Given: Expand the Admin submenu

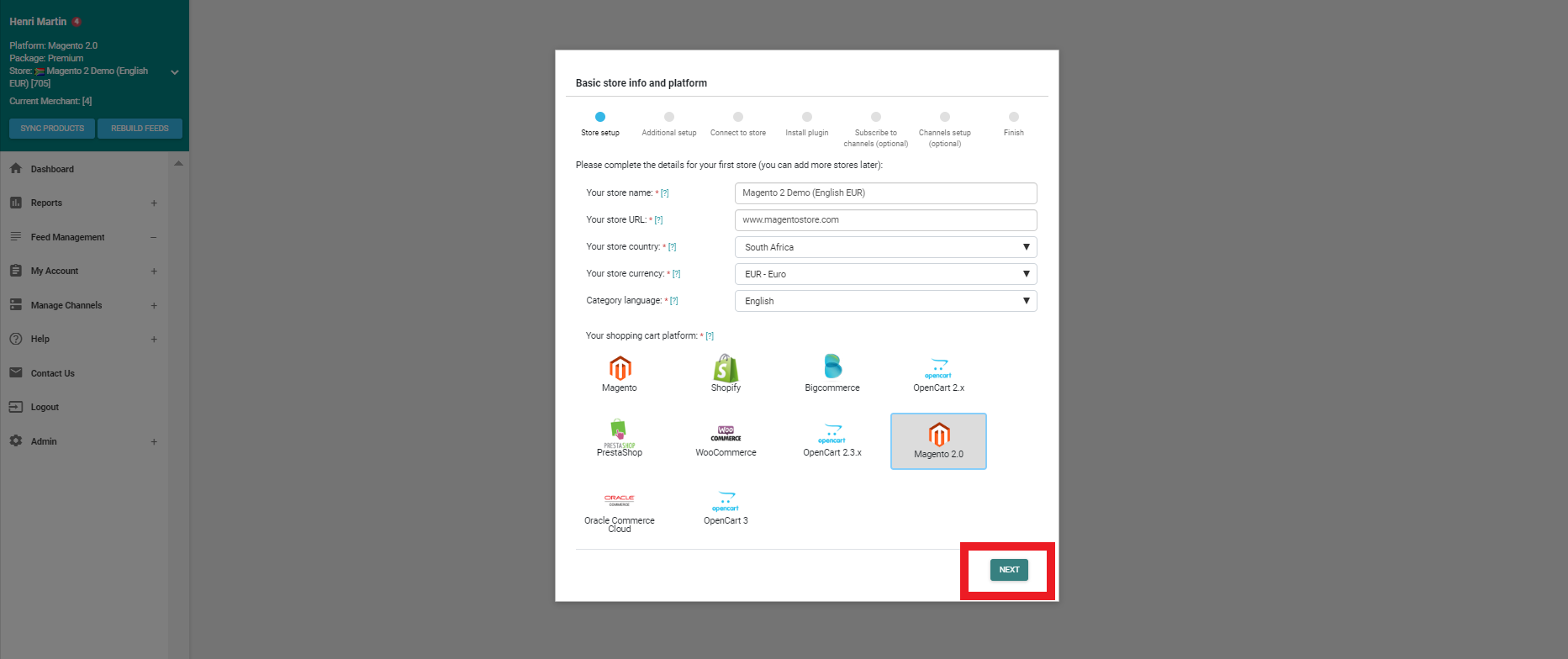Looking at the screenshot, I should (154, 442).
